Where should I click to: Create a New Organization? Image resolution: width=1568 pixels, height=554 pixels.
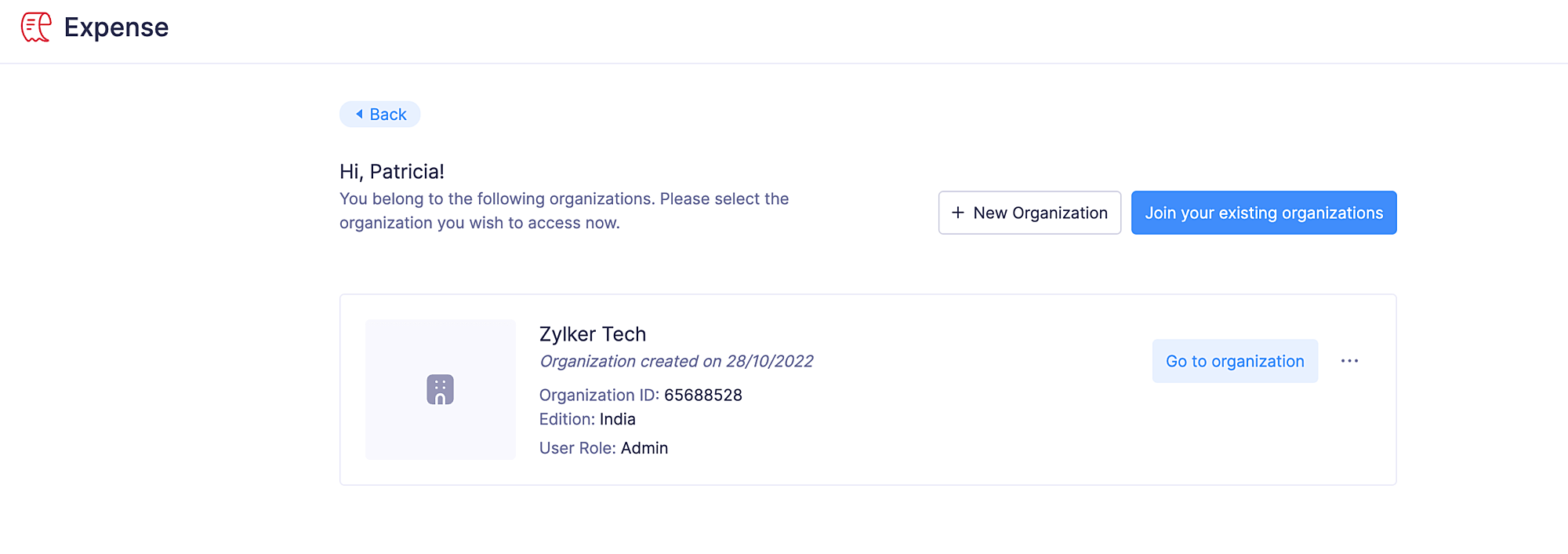[1029, 213]
